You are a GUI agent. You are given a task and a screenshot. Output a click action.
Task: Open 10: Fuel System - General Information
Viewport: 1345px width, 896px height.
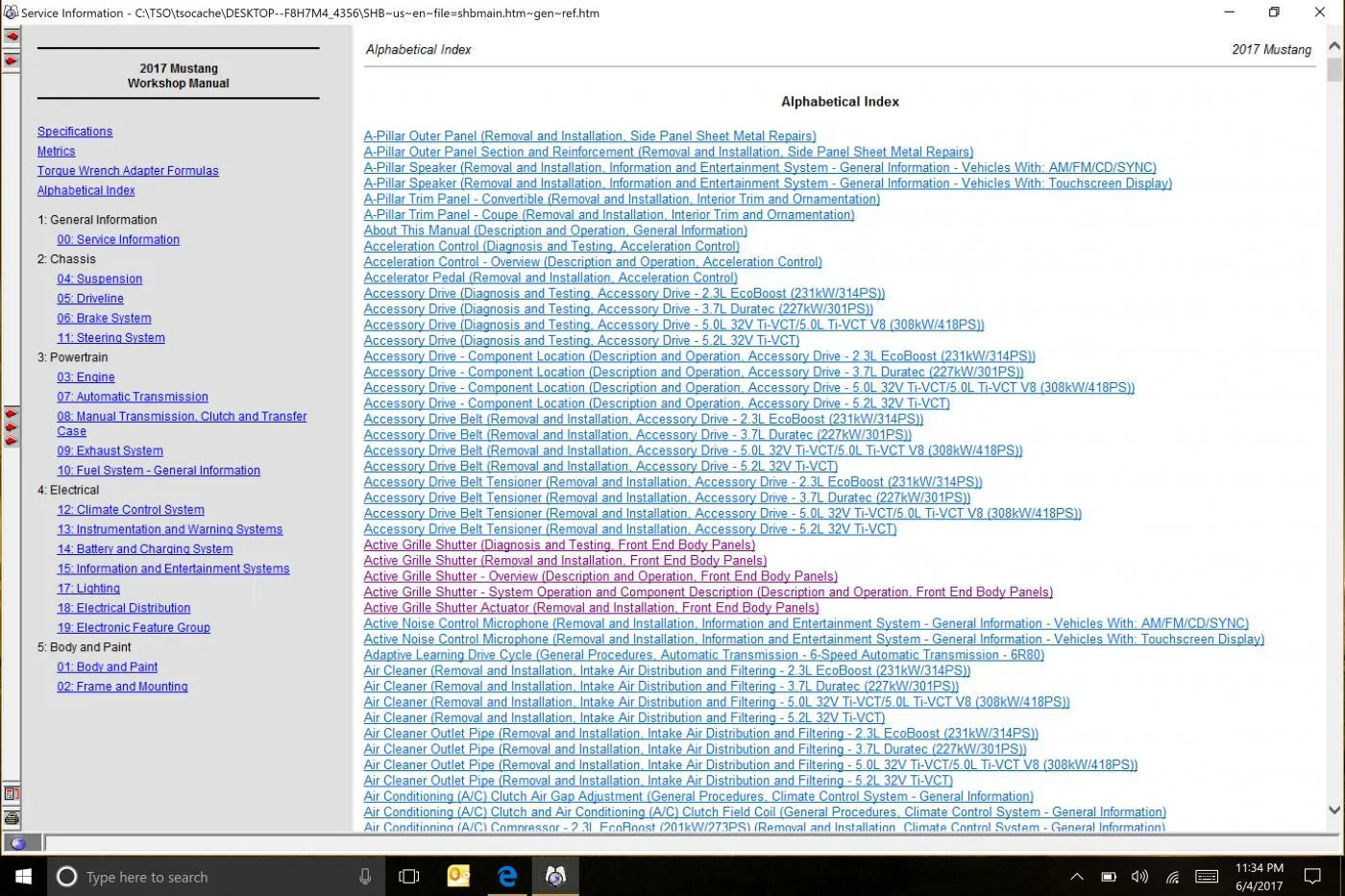[159, 471]
